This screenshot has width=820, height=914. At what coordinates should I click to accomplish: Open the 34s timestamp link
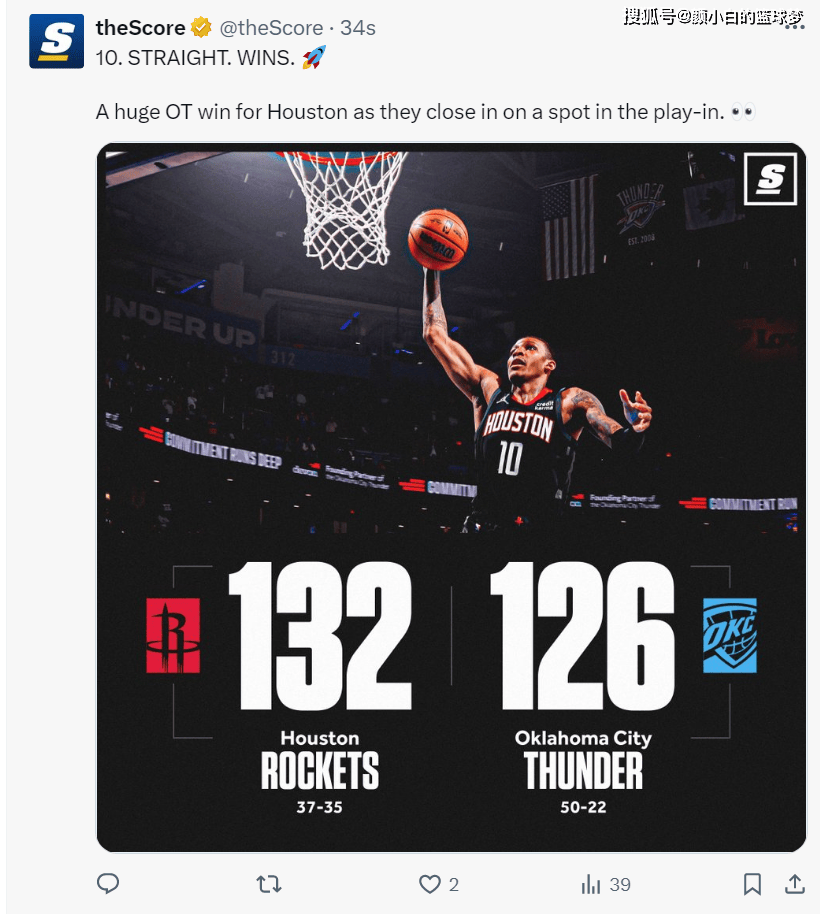click(358, 27)
